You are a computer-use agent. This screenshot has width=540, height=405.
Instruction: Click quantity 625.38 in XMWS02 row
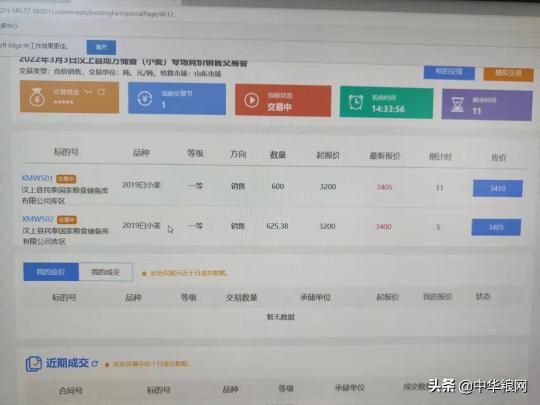[x=277, y=226]
